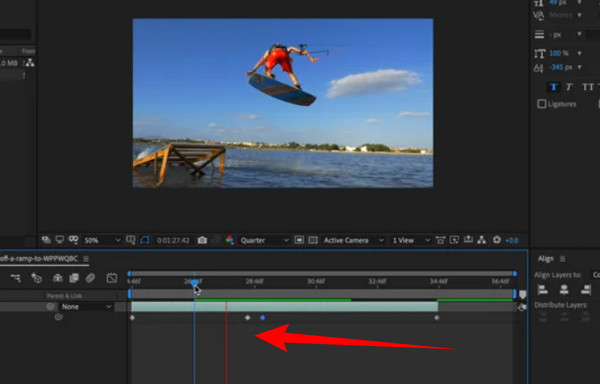Click the vertical scale icon
The width and height of the screenshot is (600, 384).
click(539, 53)
